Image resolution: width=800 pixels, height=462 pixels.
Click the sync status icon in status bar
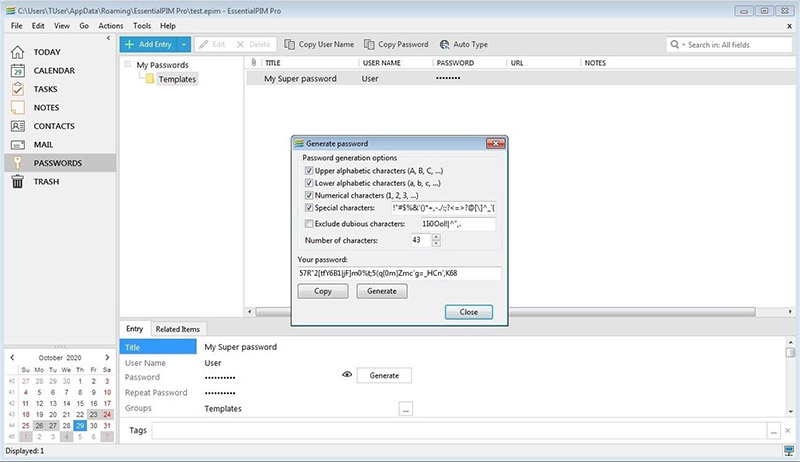(789, 451)
